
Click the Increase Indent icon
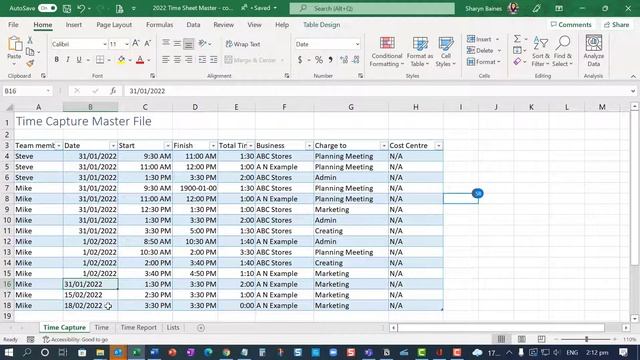point(213,60)
